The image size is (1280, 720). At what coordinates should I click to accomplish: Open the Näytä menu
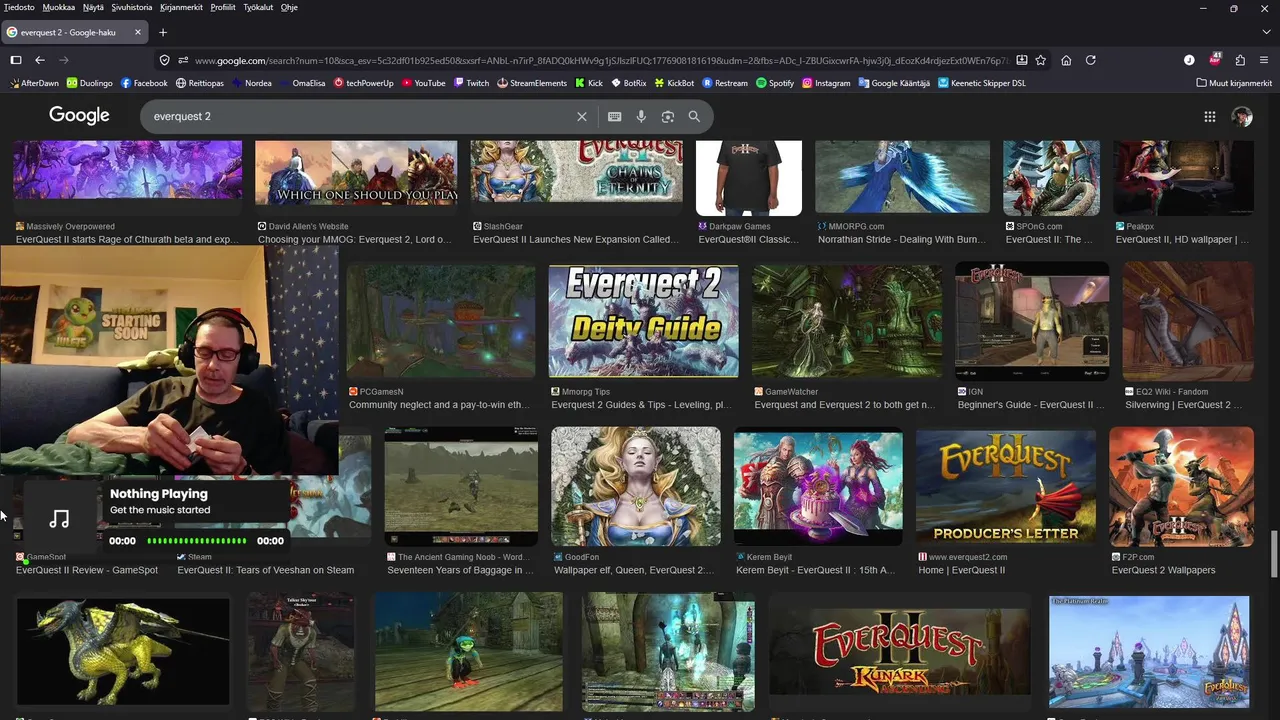click(x=93, y=7)
